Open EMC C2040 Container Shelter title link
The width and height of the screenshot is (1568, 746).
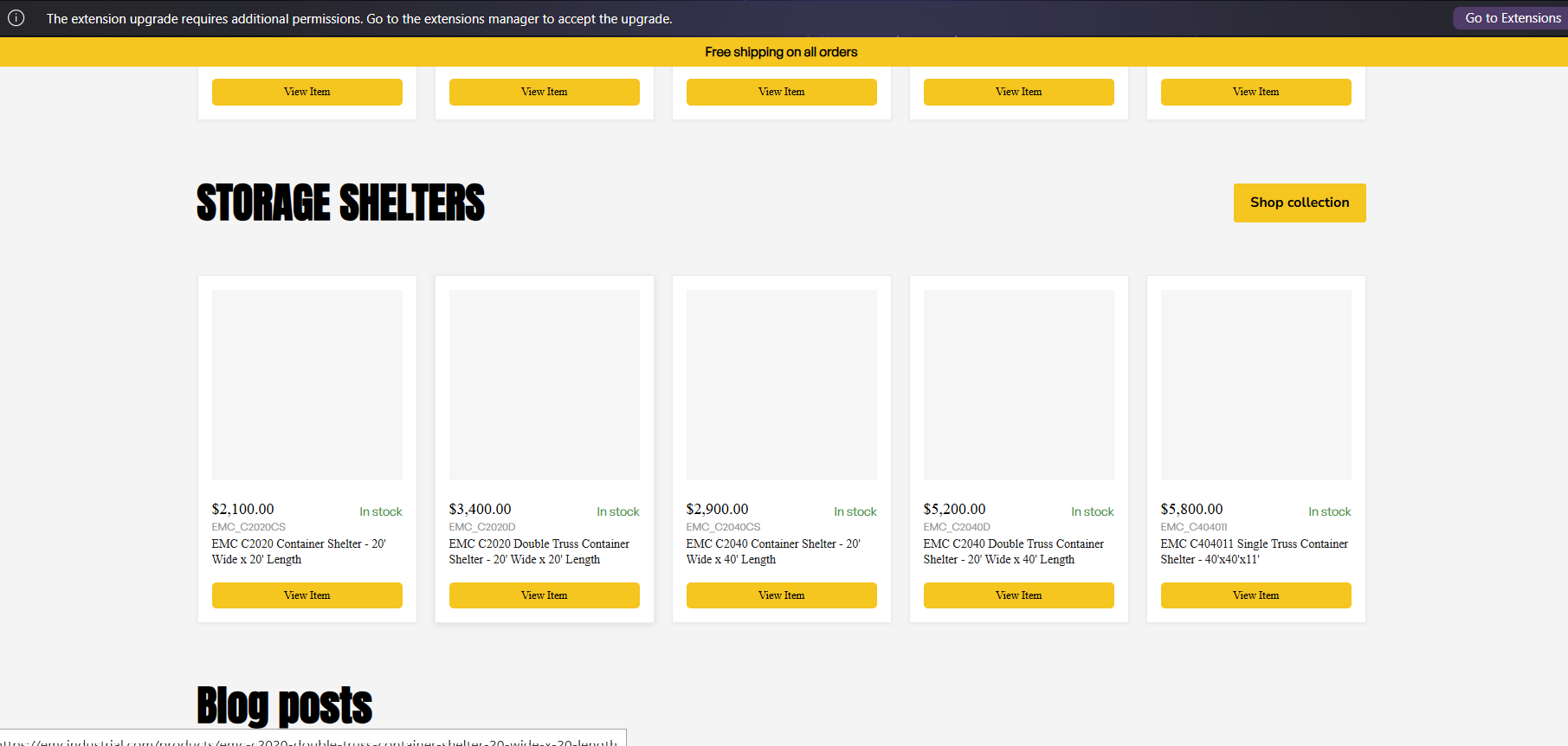(773, 552)
